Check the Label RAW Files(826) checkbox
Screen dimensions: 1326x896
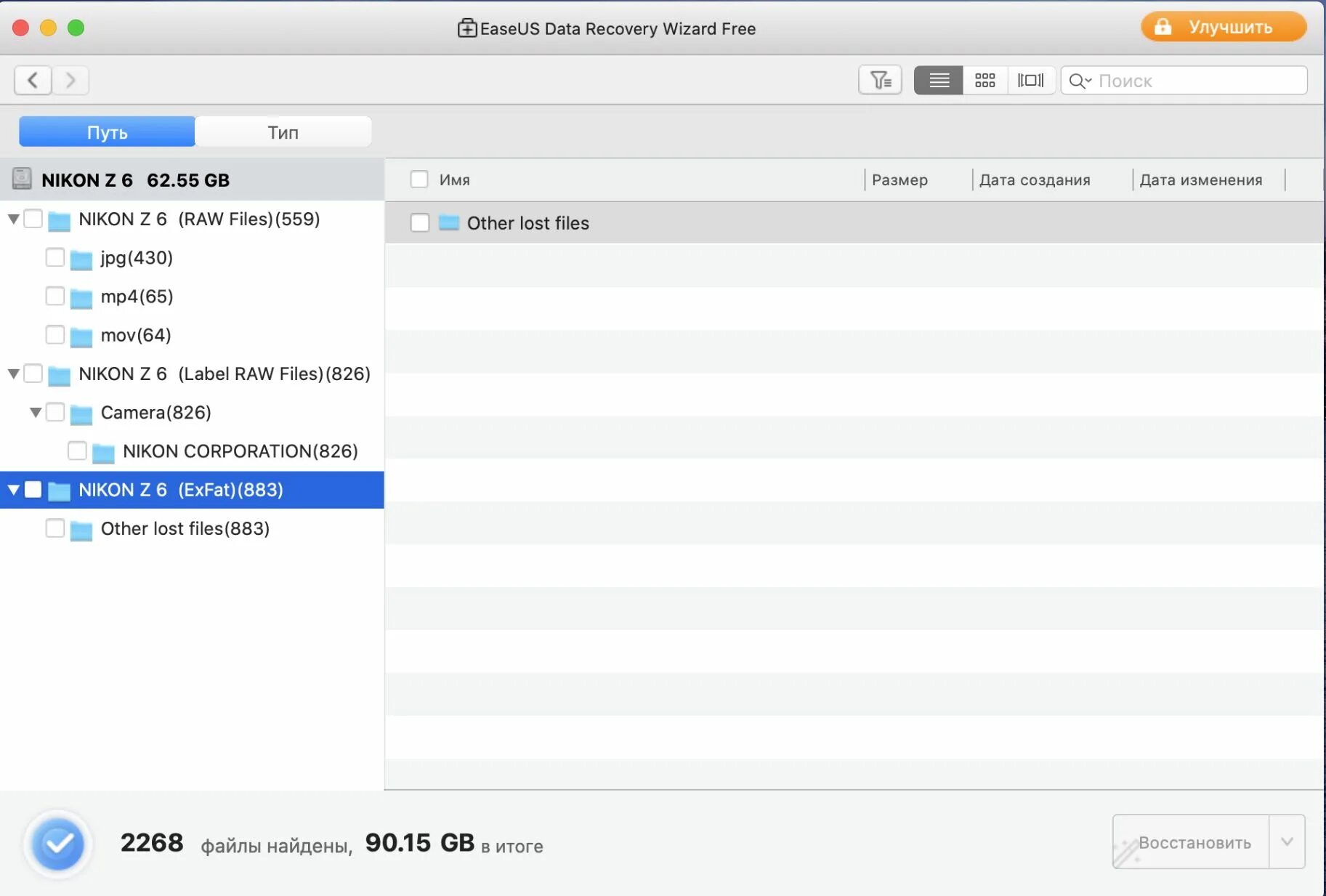point(33,374)
